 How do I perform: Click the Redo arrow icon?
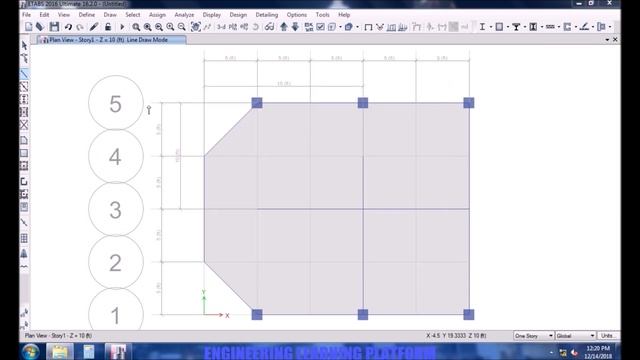pyautogui.click(x=80, y=27)
